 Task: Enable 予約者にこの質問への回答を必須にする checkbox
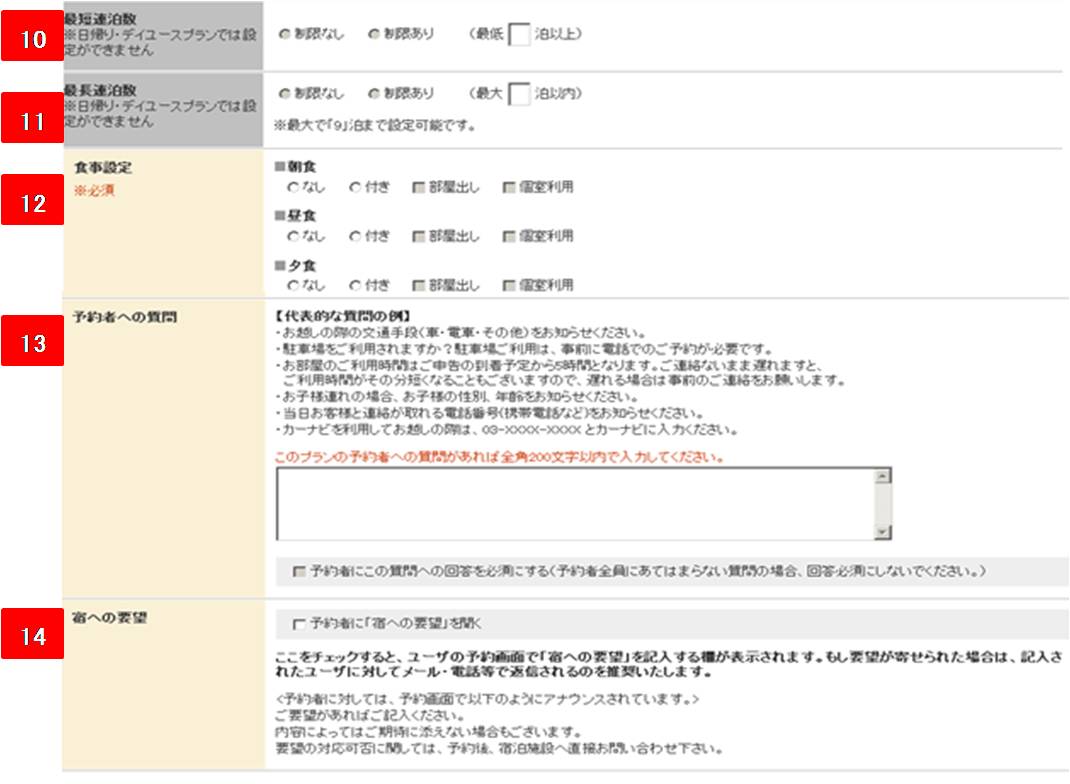click(x=298, y=572)
